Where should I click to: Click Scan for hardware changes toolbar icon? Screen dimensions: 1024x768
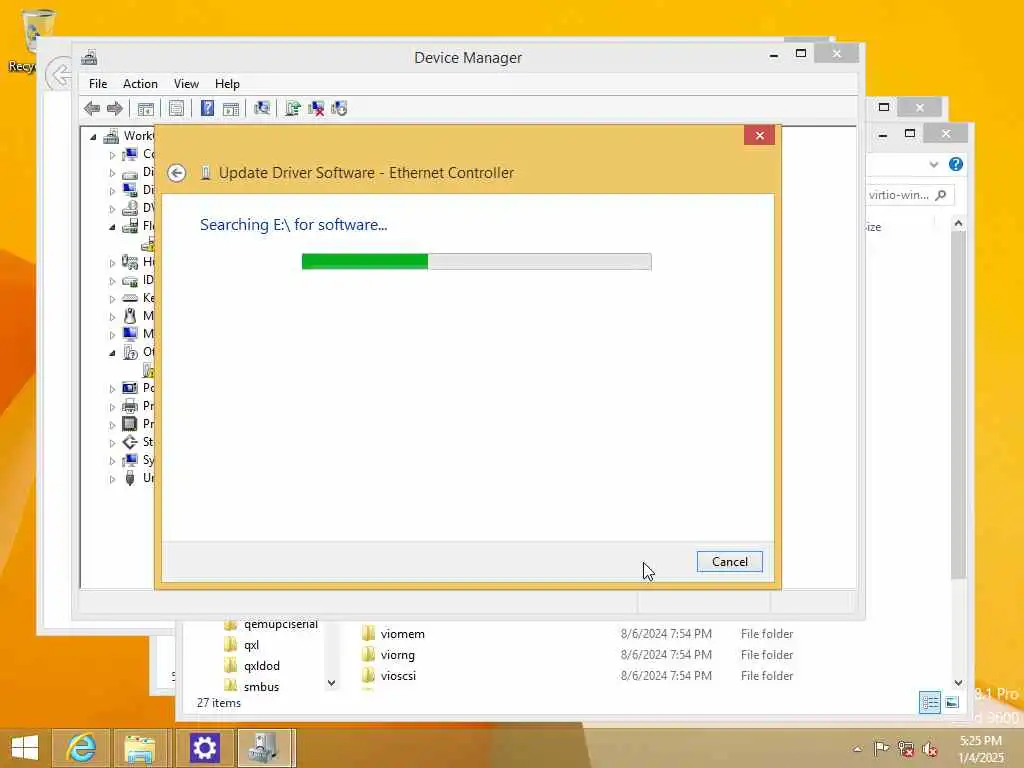tap(262, 108)
